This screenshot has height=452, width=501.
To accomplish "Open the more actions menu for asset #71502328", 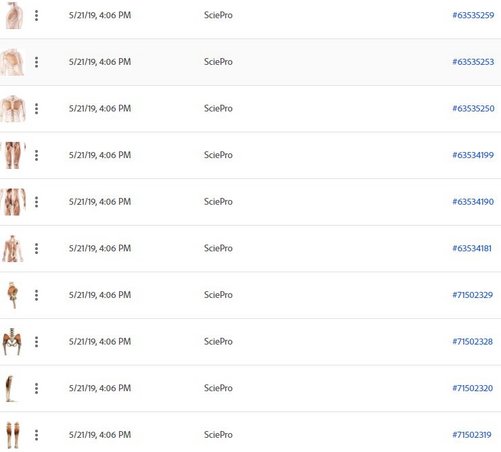I will (x=36, y=342).
